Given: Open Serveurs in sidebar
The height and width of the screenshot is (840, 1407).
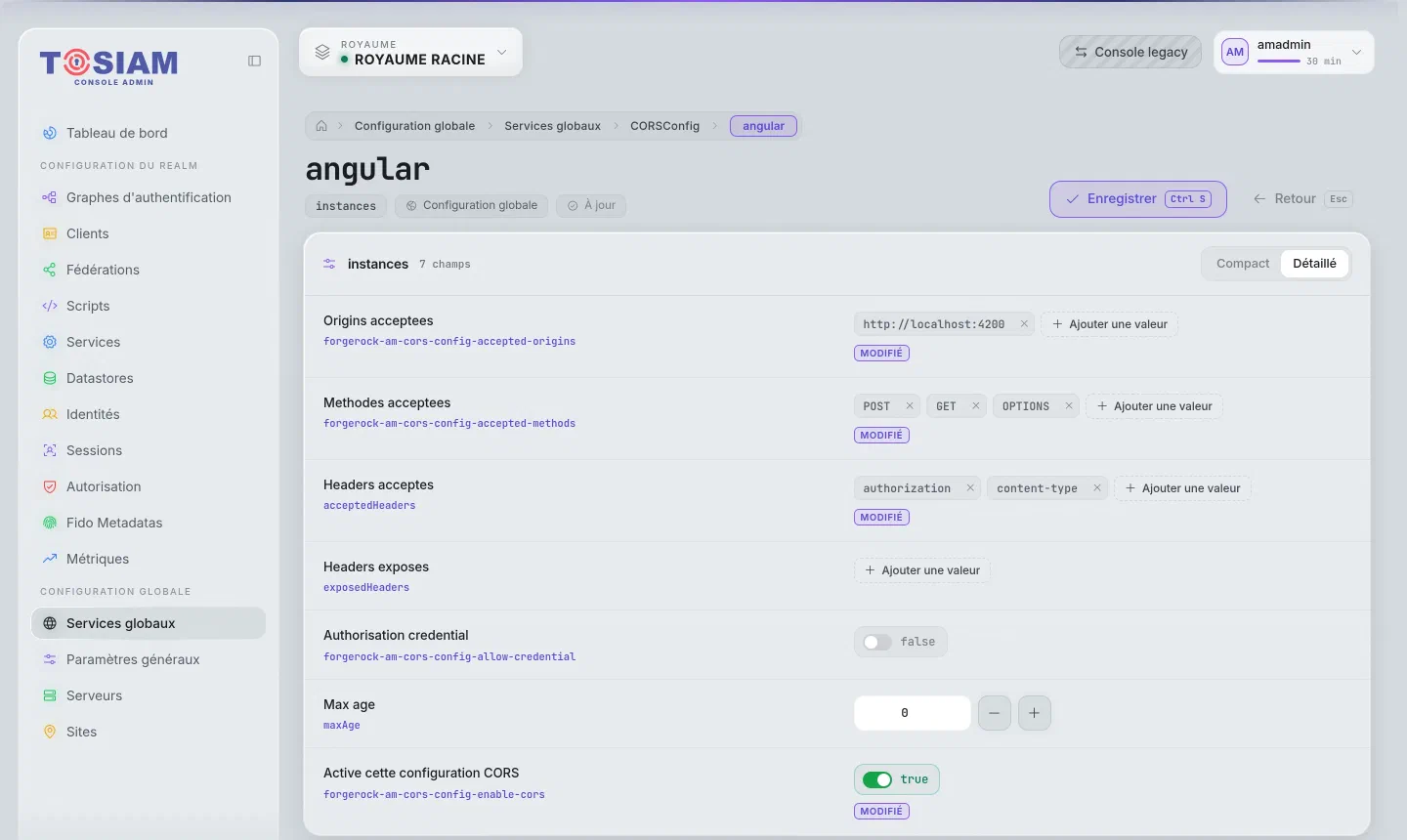Looking at the screenshot, I should pos(149,695).
